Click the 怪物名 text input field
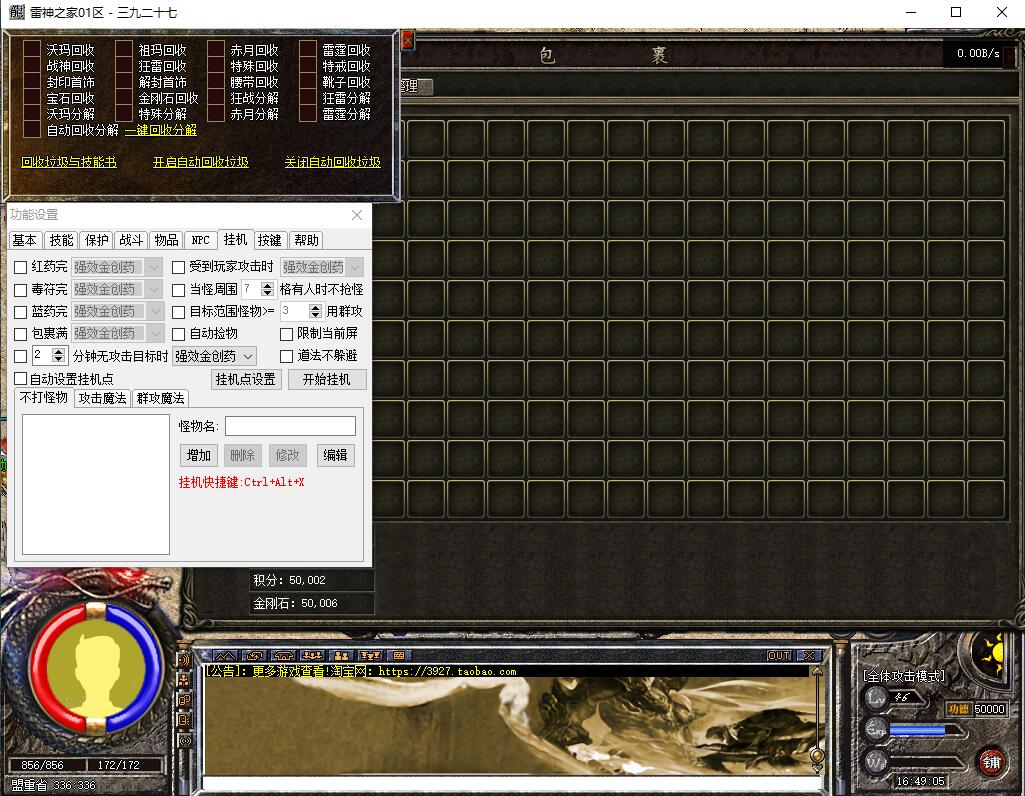The image size is (1025, 796). pos(290,427)
